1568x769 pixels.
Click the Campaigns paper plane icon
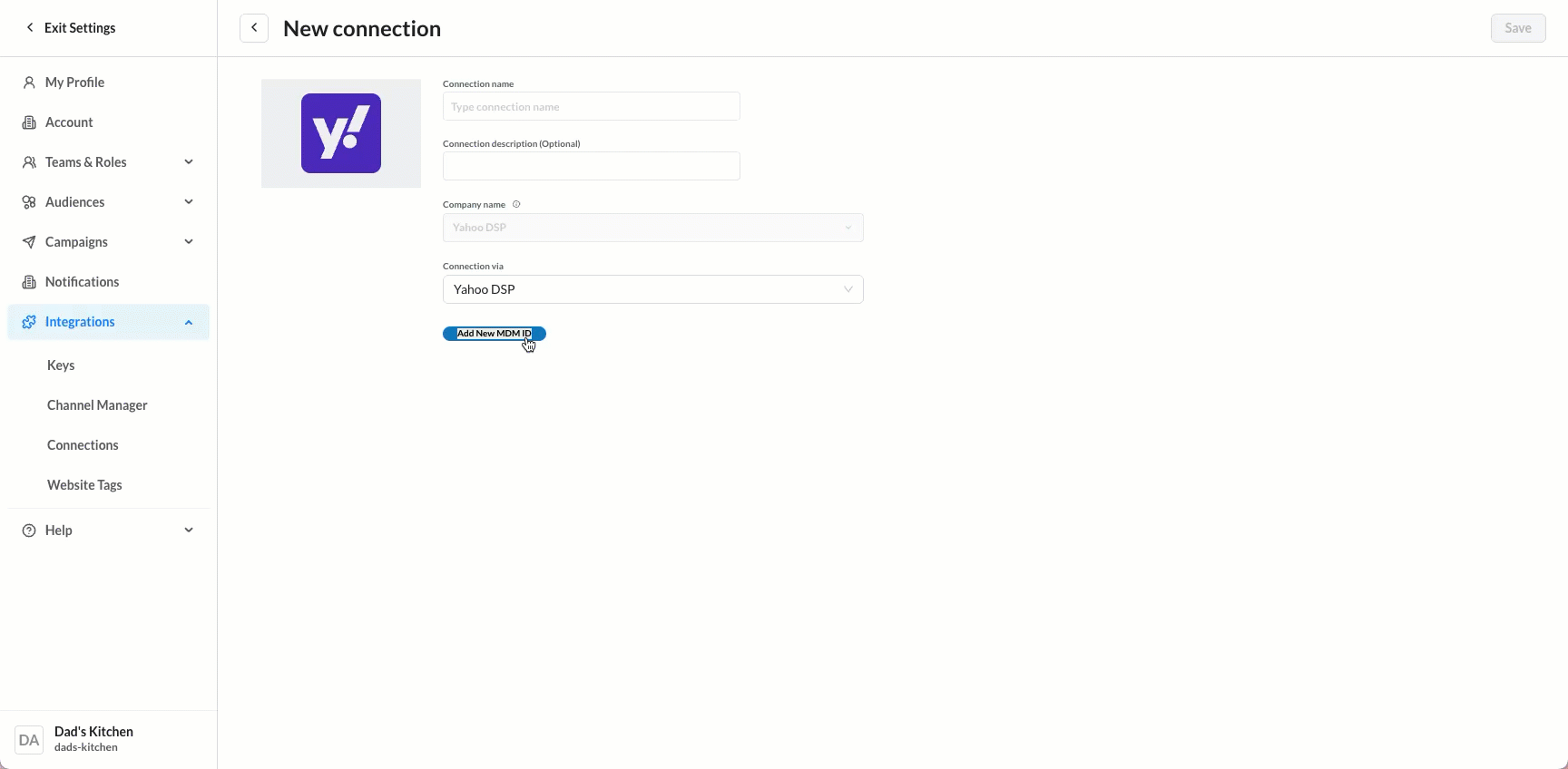[x=29, y=242]
